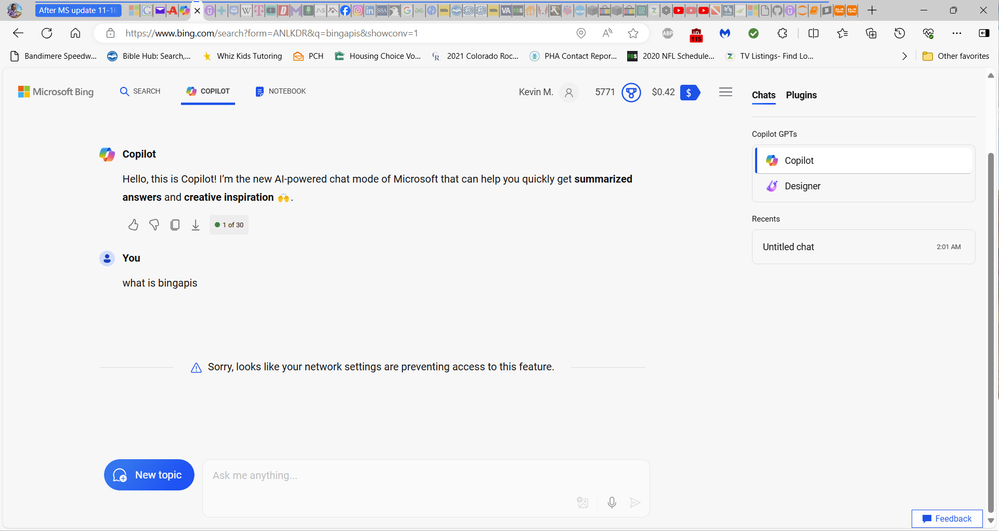Open the Microsoft Rewards medal icon
The width and height of the screenshot is (999, 531).
point(631,92)
